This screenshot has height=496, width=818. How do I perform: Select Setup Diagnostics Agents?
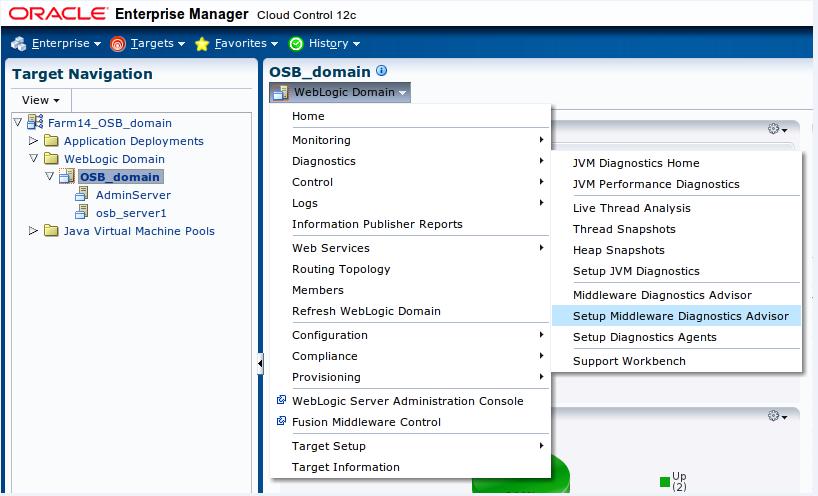pyautogui.click(x=676, y=337)
